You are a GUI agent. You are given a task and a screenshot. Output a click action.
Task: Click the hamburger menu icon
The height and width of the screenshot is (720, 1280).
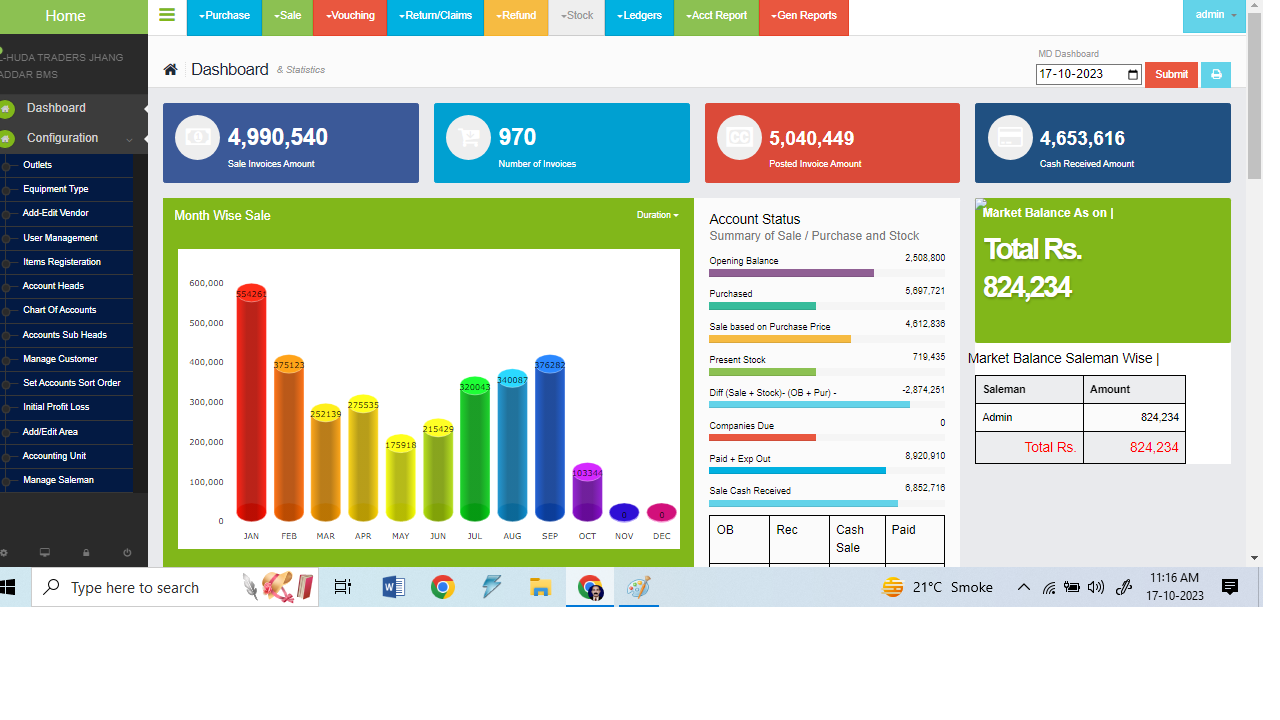[x=166, y=15]
